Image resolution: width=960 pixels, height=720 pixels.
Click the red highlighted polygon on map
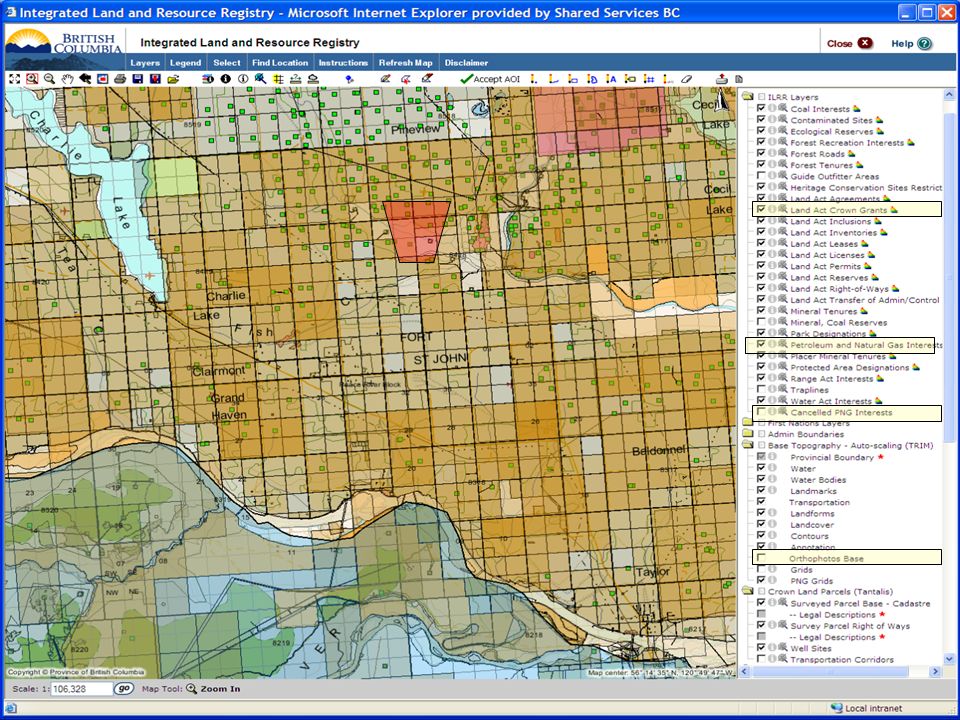(416, 231)
